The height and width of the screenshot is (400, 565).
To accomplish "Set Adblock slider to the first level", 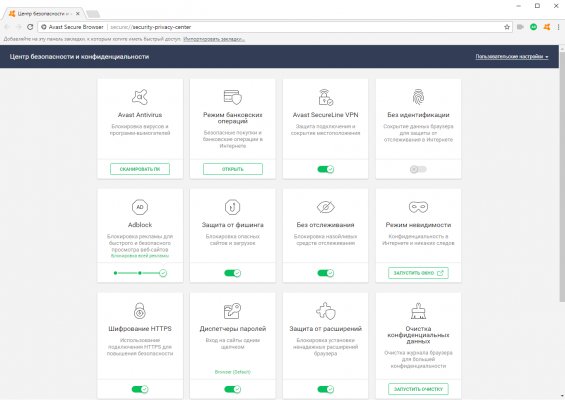I will coord(115,273).
